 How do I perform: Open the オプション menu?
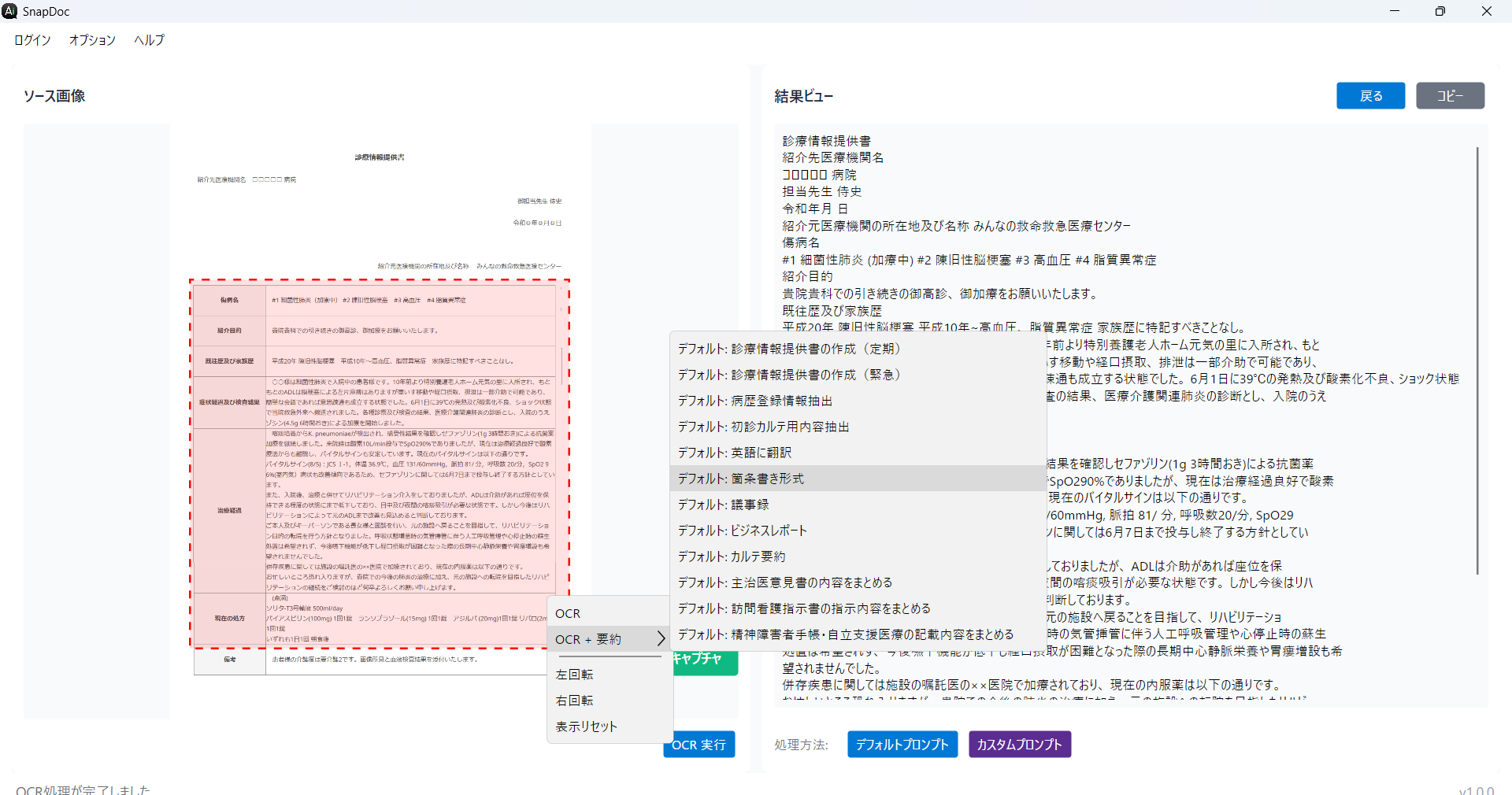tap(92, 40)
